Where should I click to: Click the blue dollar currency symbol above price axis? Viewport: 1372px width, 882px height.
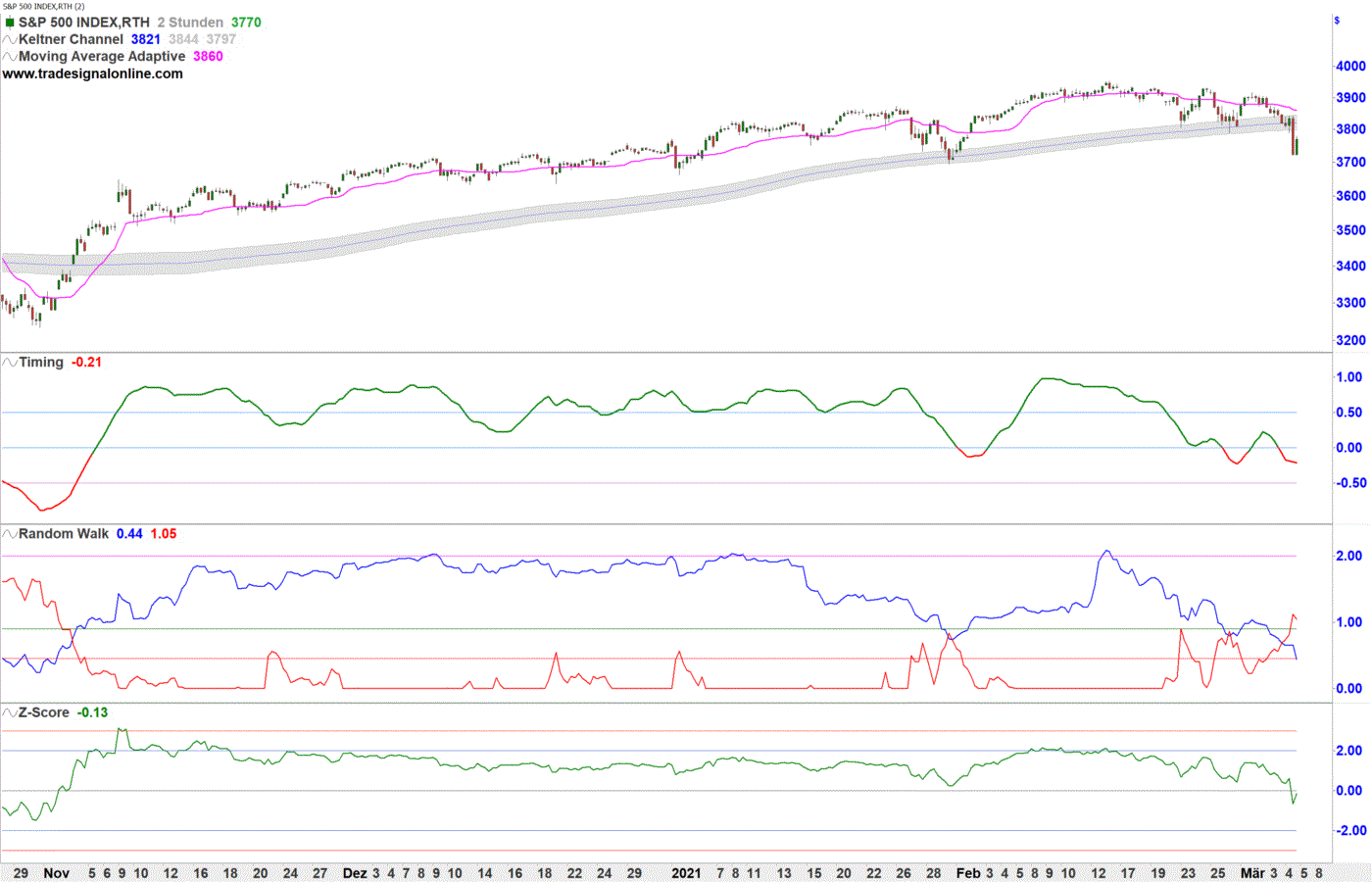click(1337, 21)
